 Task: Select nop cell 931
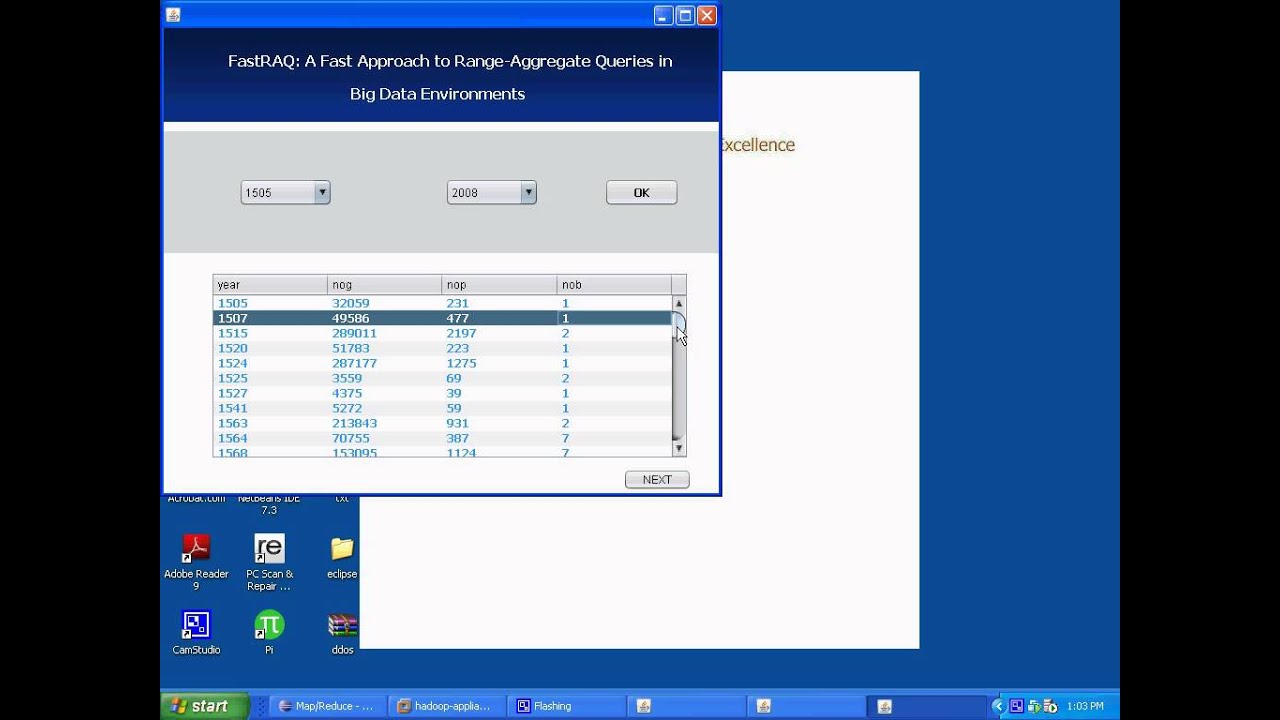click(499, 423)
